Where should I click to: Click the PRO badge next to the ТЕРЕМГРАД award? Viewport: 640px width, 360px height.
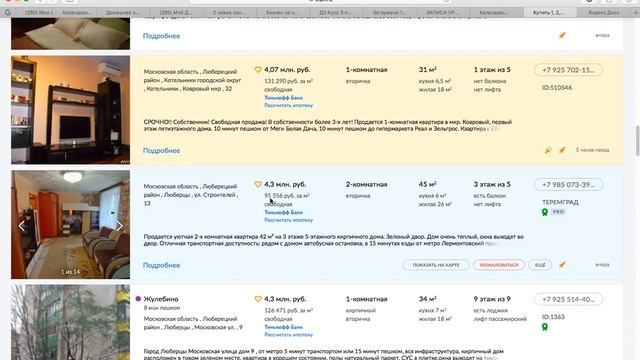click(x=558, y=212)
